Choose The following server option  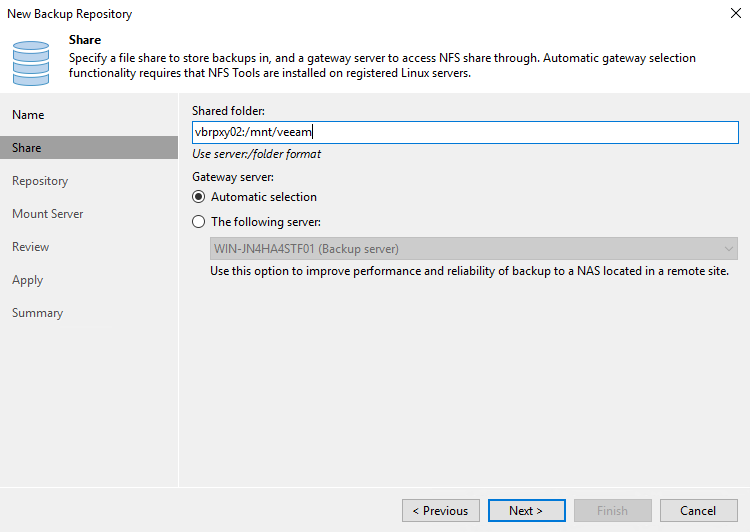199,222
